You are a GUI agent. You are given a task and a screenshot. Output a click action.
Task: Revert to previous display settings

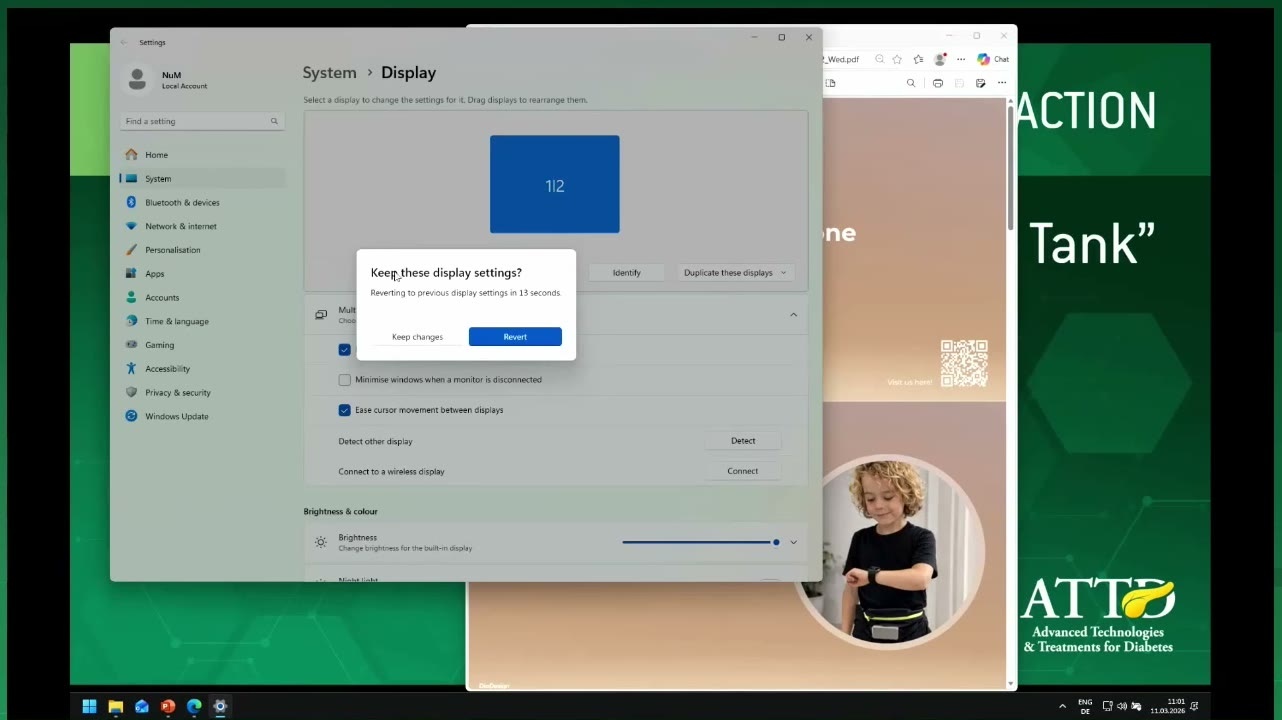(515, 337)
